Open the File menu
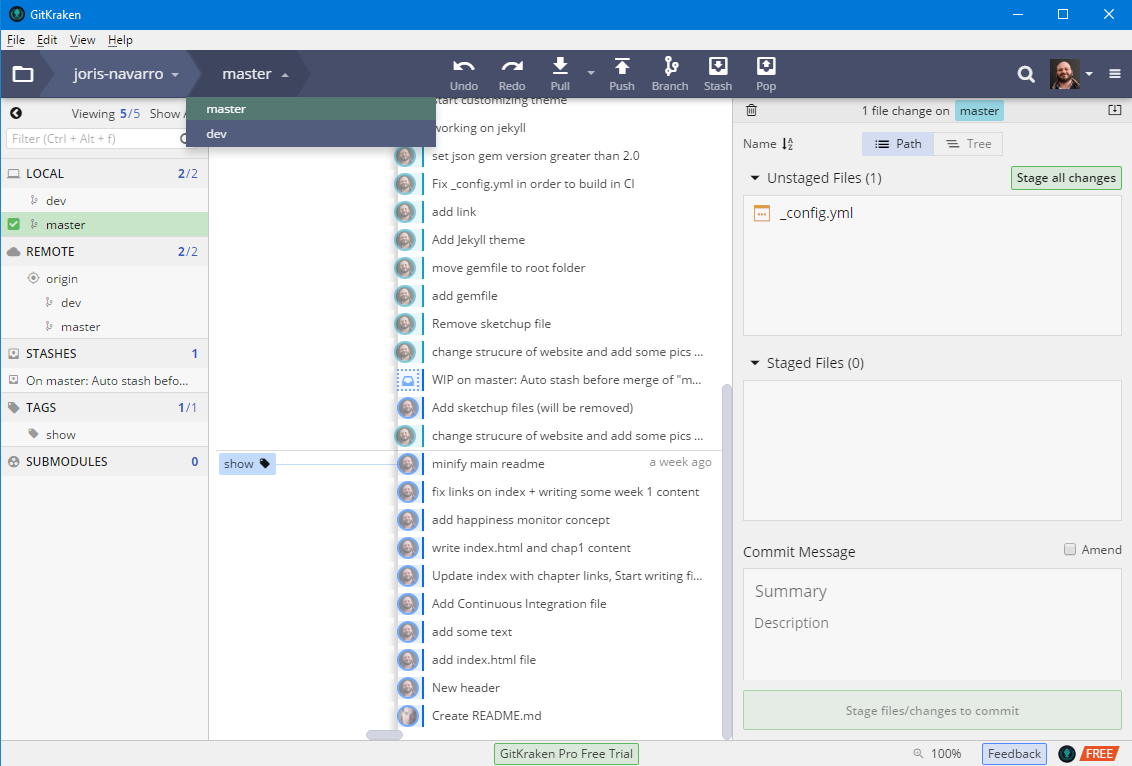 pos(16,40)
